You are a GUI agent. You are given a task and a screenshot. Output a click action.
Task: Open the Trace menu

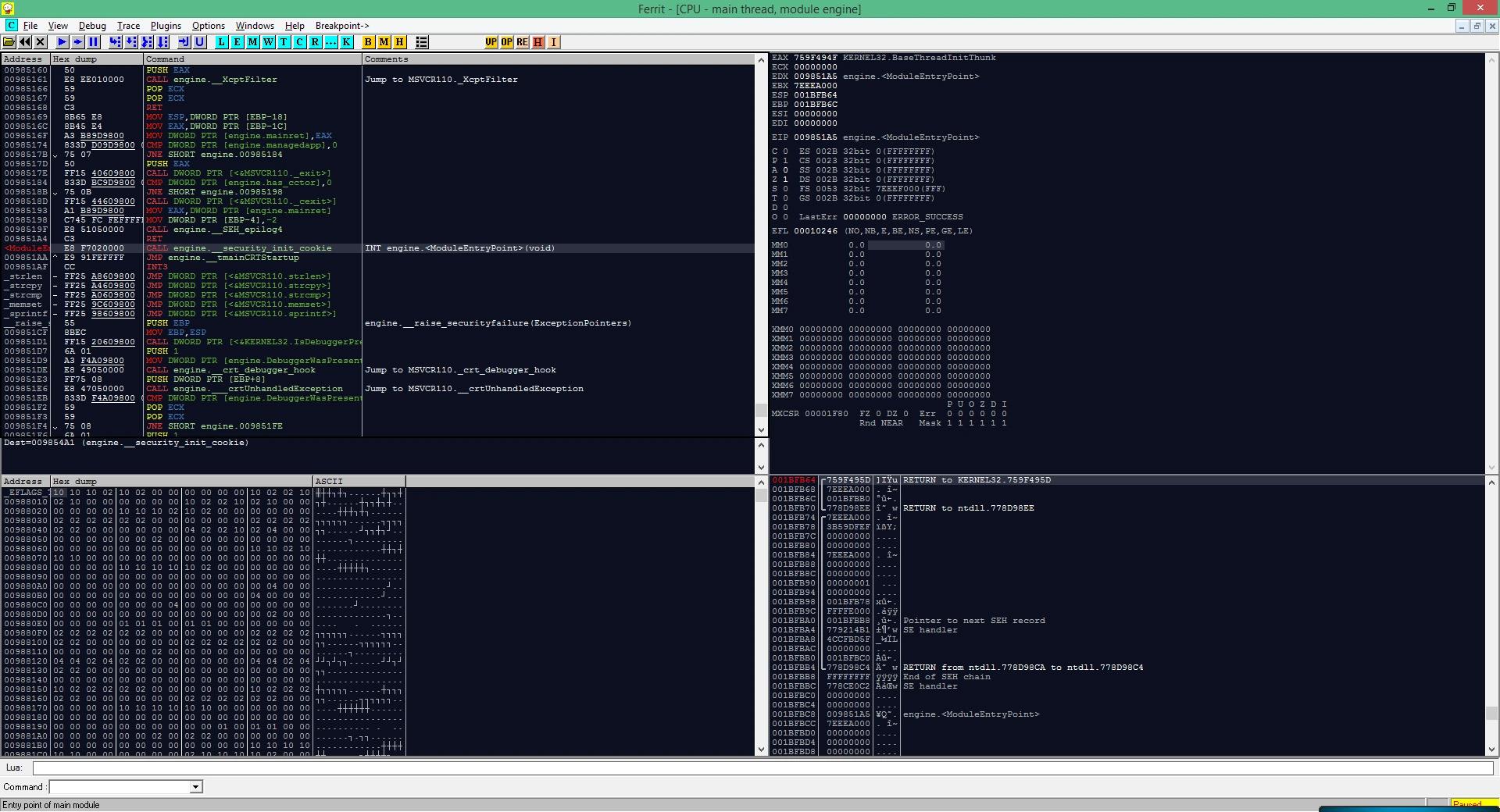[128, 26]
